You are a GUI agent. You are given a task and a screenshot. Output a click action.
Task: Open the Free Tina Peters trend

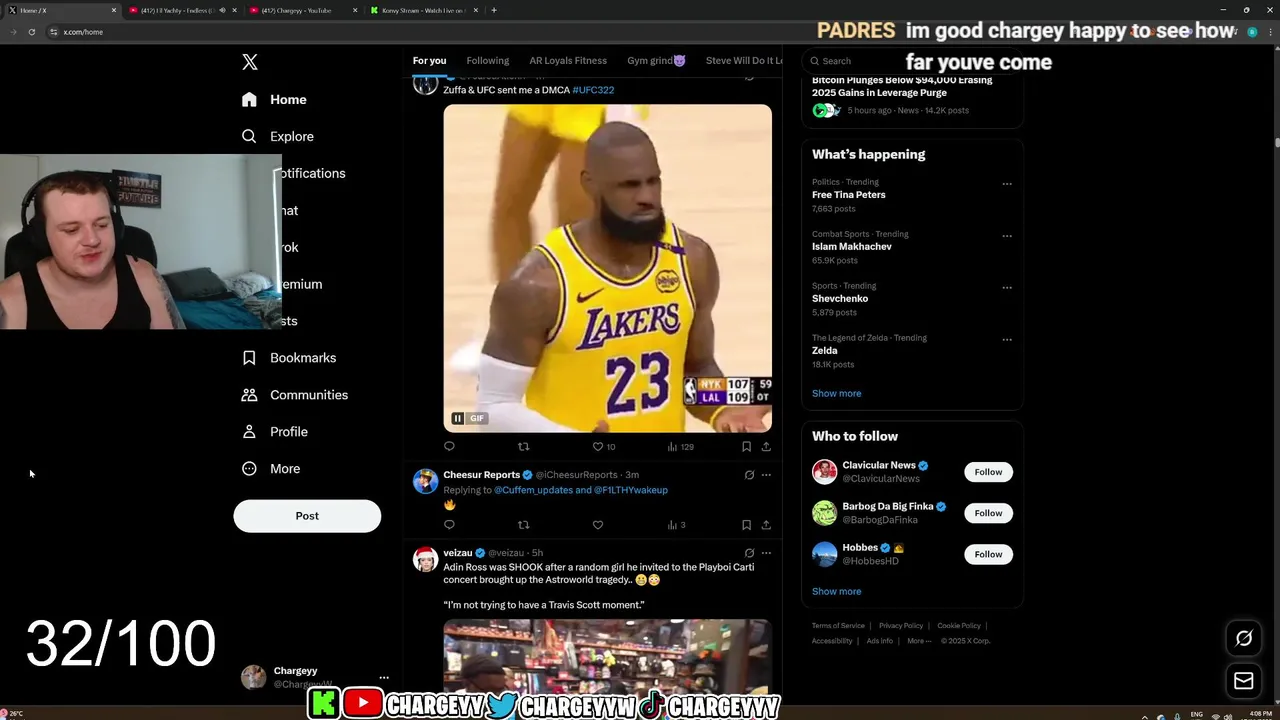click(849, 195)
